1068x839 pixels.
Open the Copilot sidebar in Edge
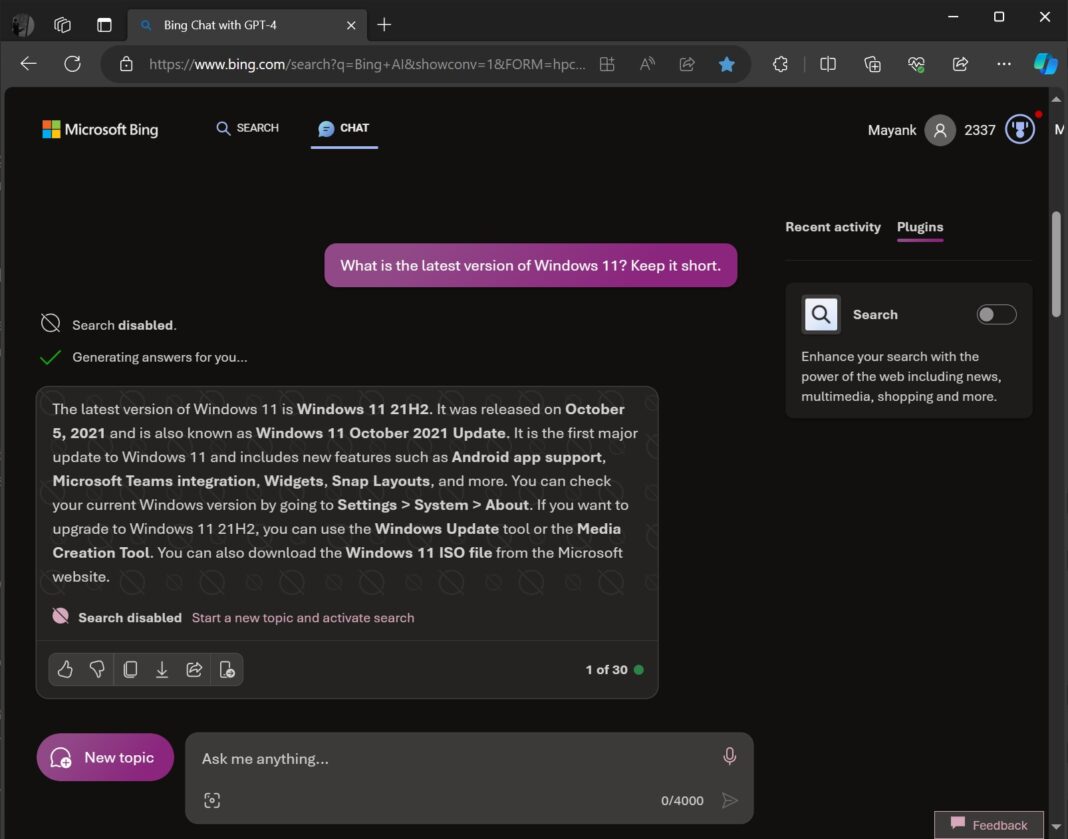[1046, 63]
